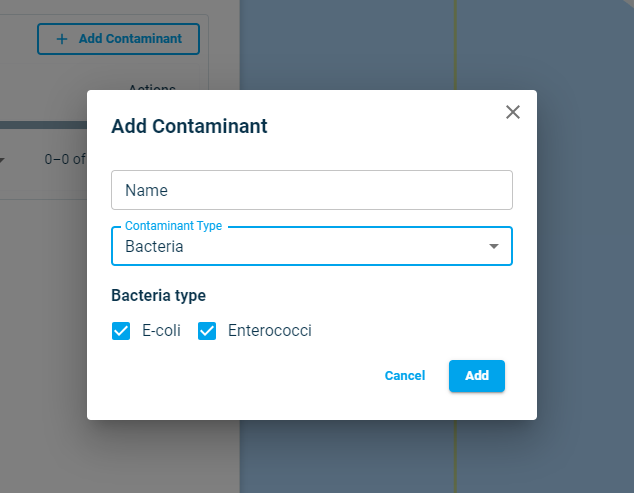Toggle the Enterococci checkbox
The height and width of the screenshot is (493, 634).
pos(207,331)
